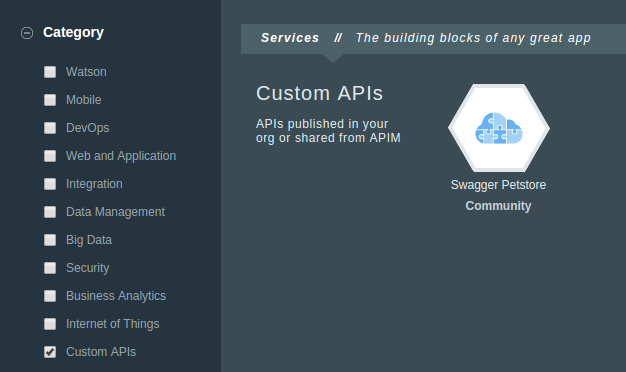Enable the Big Data filter

pyautogui.click(x=50, y=240)
